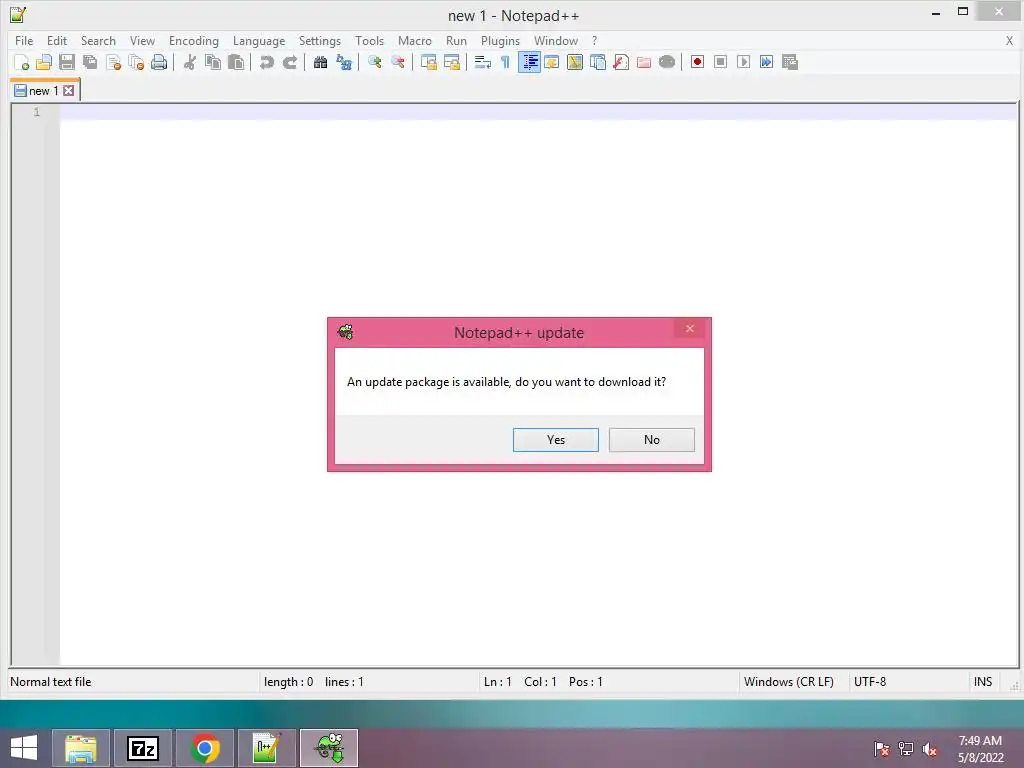Click Yes to download the update
The image size is (1024, 768).
(x=556, y=440)
